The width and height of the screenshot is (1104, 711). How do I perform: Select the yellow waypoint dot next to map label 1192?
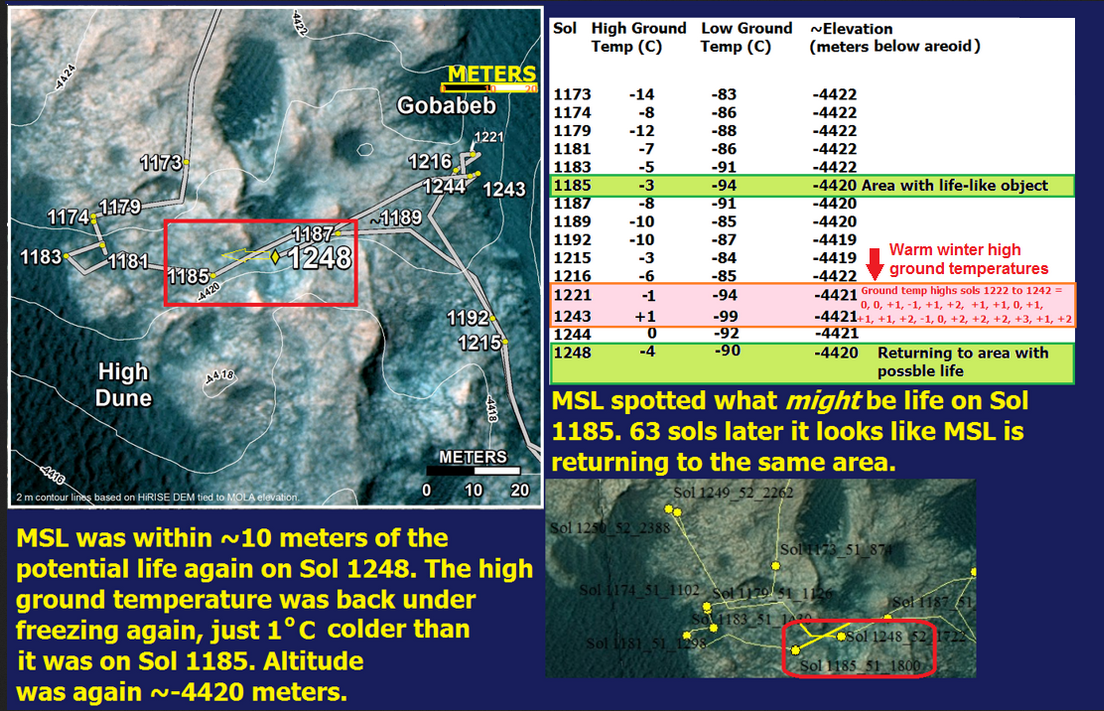[493, 318]
